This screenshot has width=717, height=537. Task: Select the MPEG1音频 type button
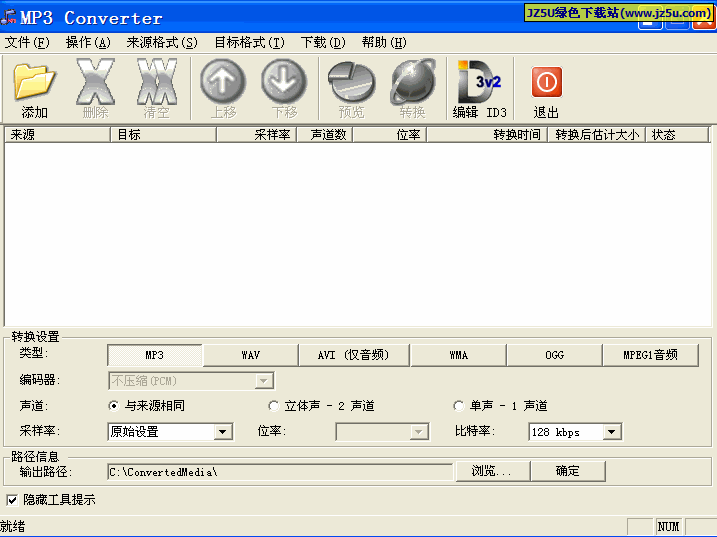click(x=651, y=355)
